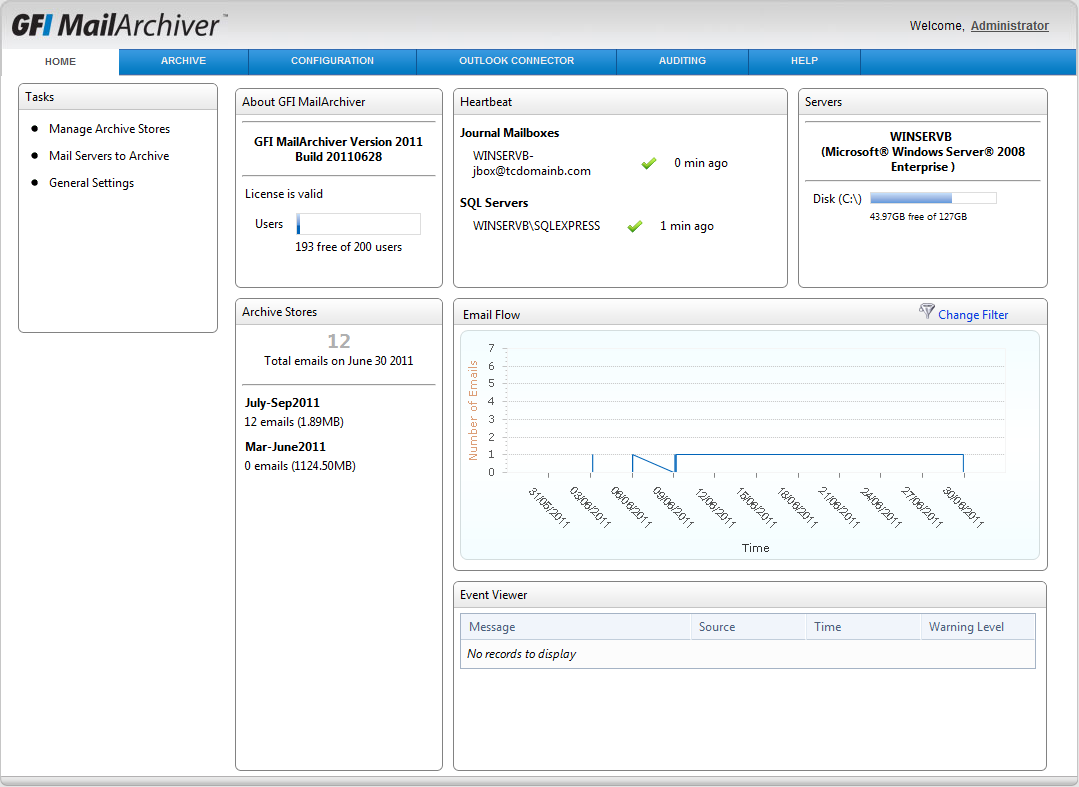This screenshot has width=1079, height=787.
Task: Click the 'No records to display' row
Action: [748, 654]
